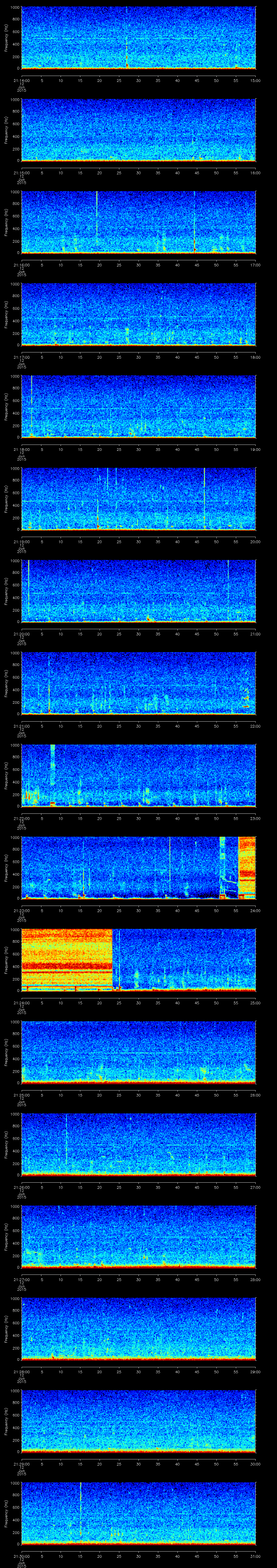Click the "21:27:00" start time label
Viewport: 277px width, 1568px height.
click(x=21, y=1279)
